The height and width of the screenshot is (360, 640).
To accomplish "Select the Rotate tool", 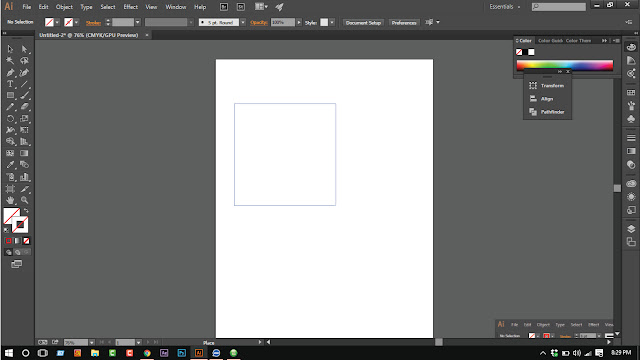I will point(10,119).
